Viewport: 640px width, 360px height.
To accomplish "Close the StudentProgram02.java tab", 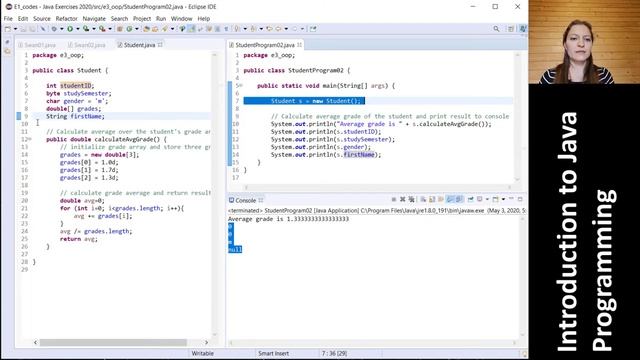I will click(x=300, y=44).
